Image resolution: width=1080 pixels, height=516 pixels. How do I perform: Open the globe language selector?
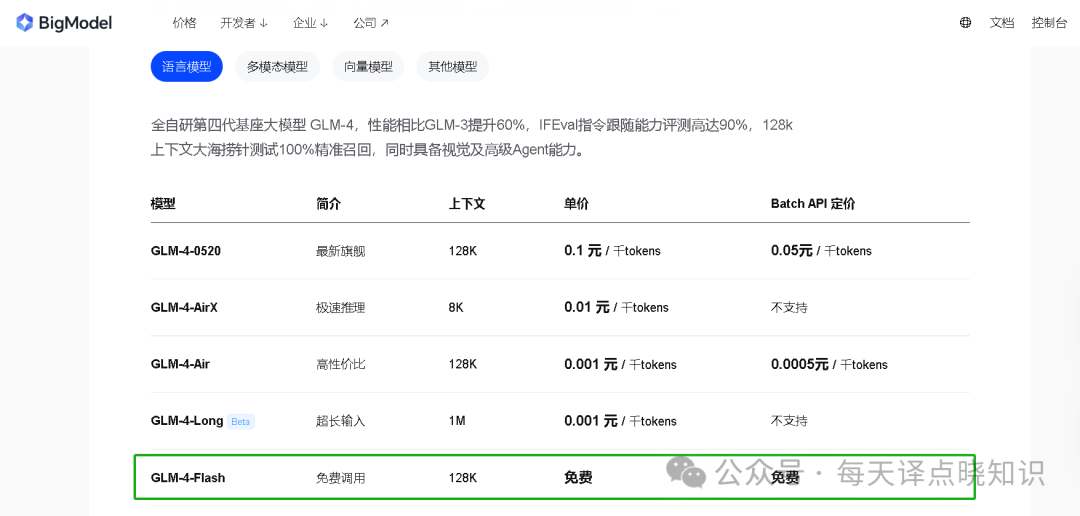click(x=965, y=23)
